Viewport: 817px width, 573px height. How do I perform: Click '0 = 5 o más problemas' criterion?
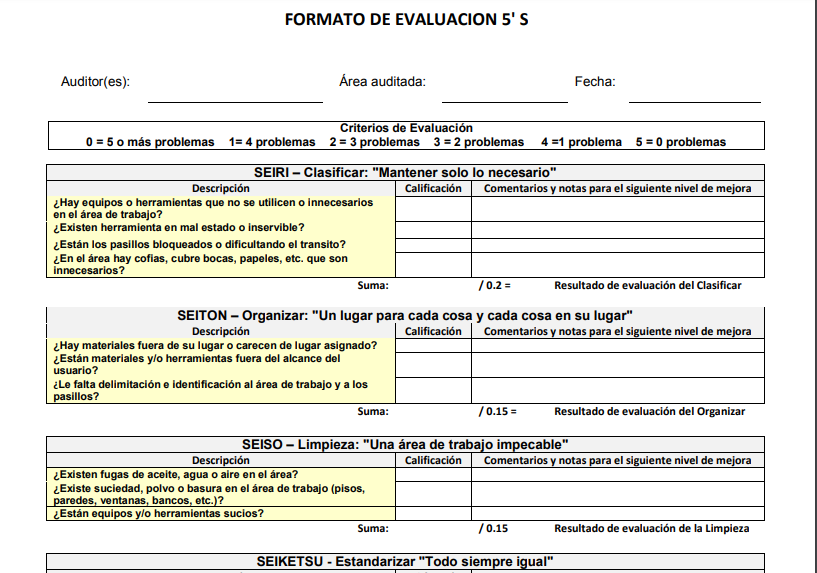pos(150,142)
